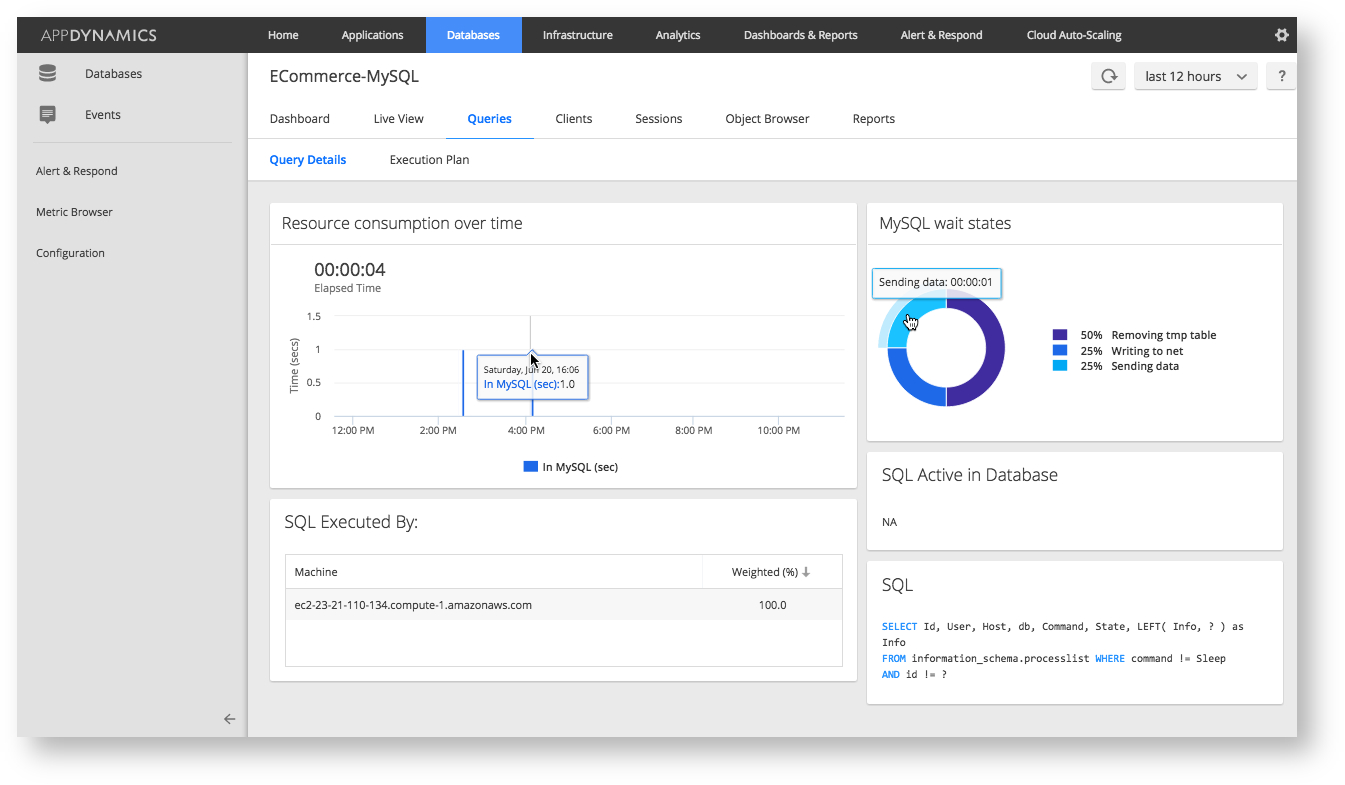Click the Removing tmp table legend swatch
The image size is (1345, 785).
(x=1060, y=335)
